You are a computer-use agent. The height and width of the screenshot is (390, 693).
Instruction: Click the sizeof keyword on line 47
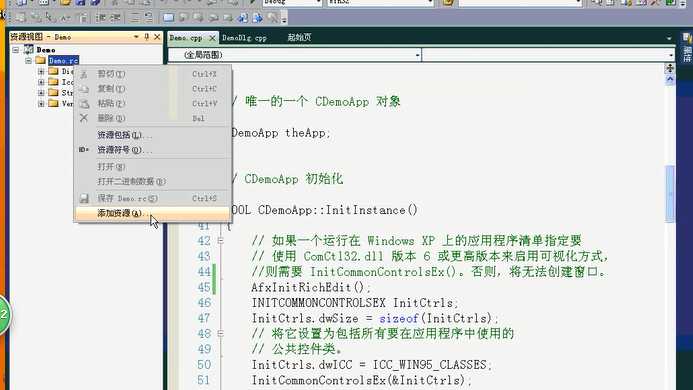pyautogui.click(x=399, y=318)
